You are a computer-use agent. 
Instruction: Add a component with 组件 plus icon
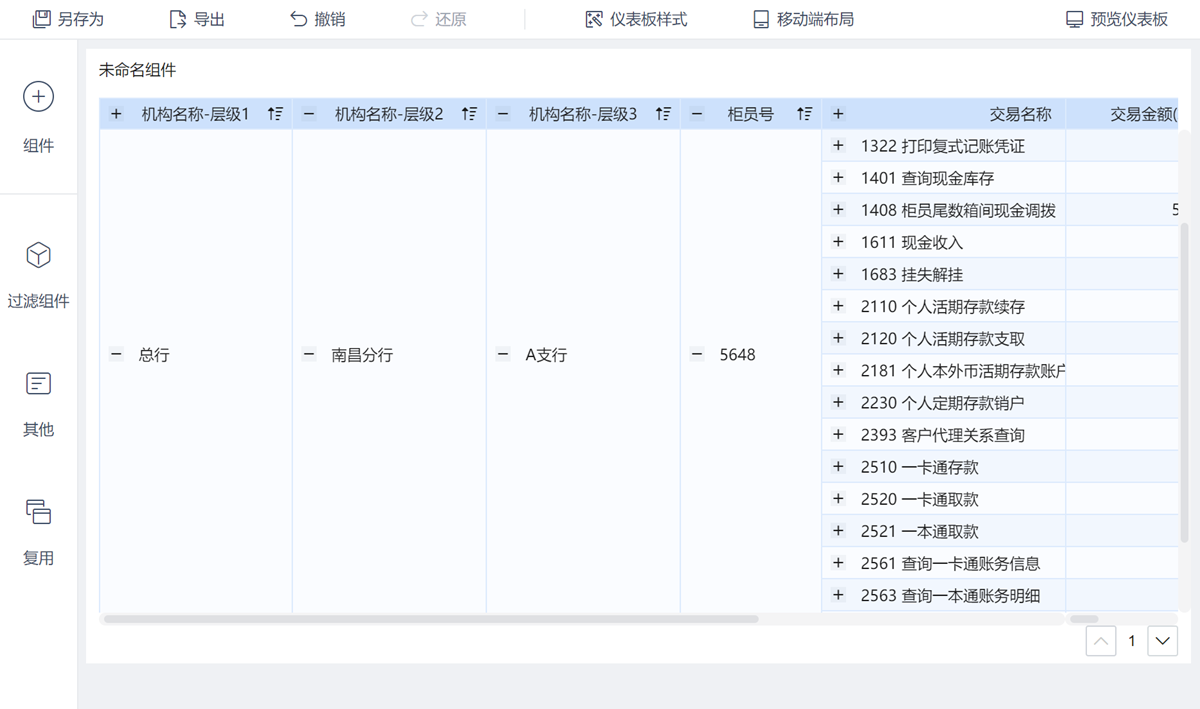(x=38, y=97)
